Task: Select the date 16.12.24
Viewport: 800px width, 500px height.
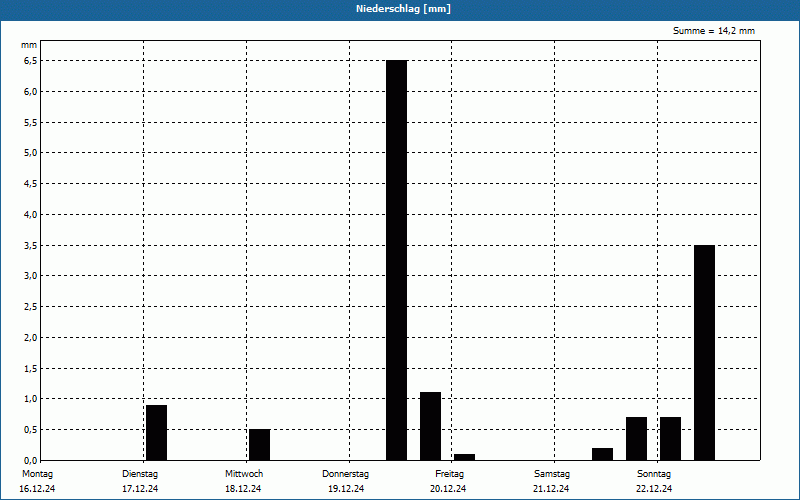Action: pos(37,489)
